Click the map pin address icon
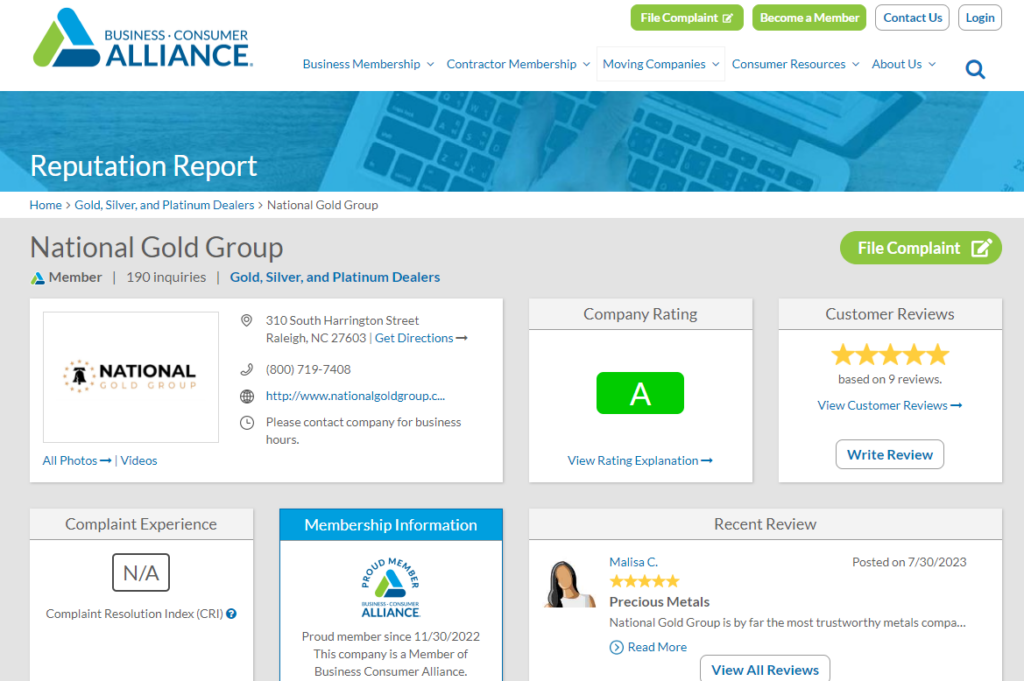The height and width of the screenshot is (681, 1024). tap(246, 321)
